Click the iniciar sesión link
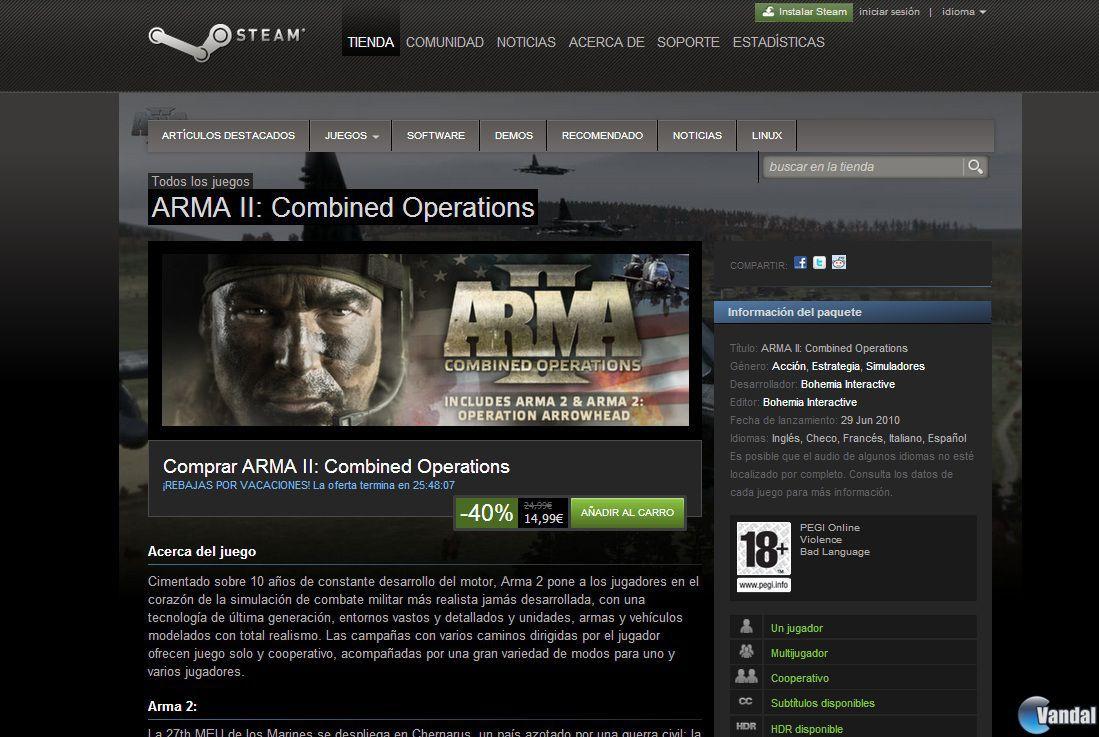This screenshot has width=1099, height=737. [x=889, y=12]
